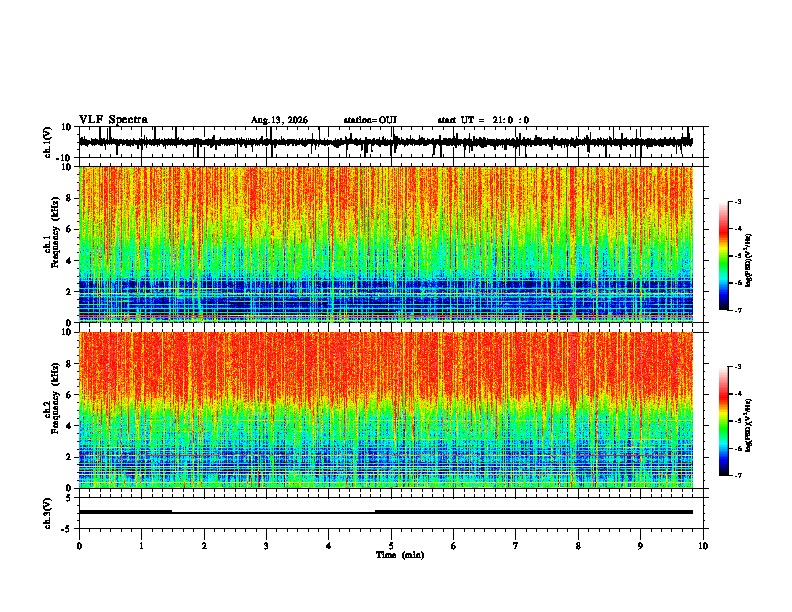Viewport: 792px width, 612px height.
Task: Click the ch.1 color scale log(PSD) unit label
Action: [749, 261]
